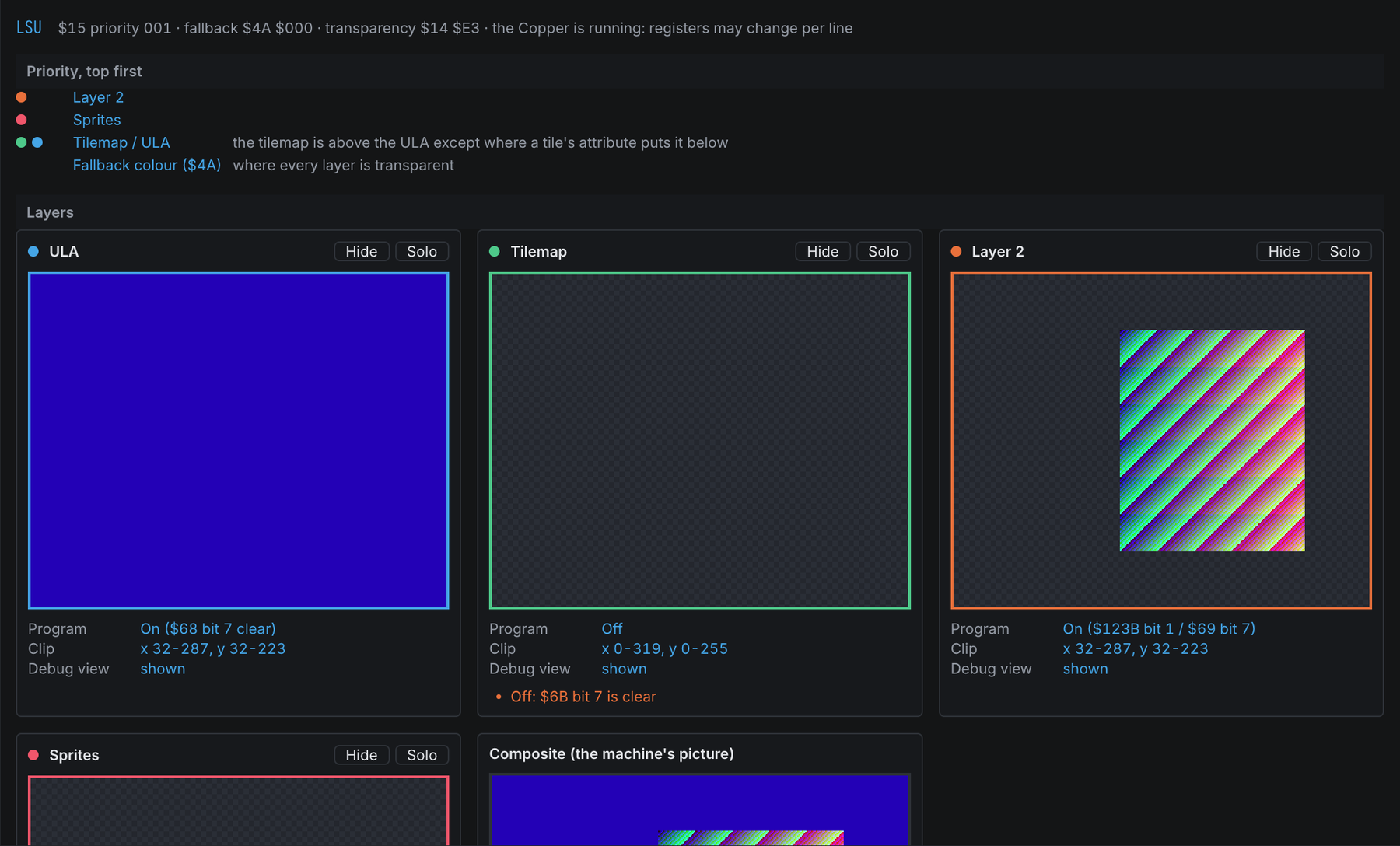Click the green dot in the Tilemap panel header
This screenshot has width=1400, height=846.
tap(495, 251)
